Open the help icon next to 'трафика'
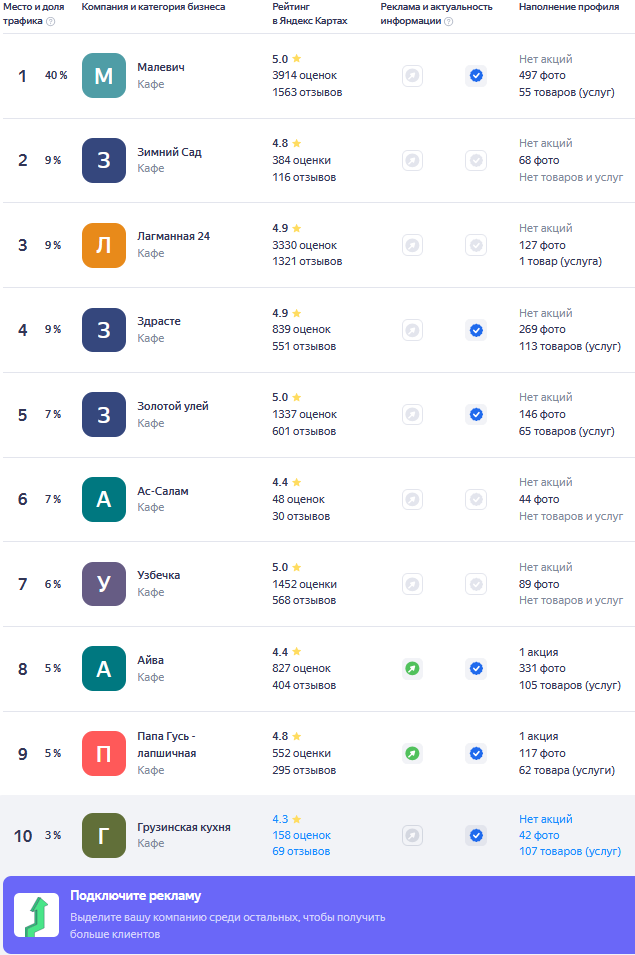 pos(51,21)
